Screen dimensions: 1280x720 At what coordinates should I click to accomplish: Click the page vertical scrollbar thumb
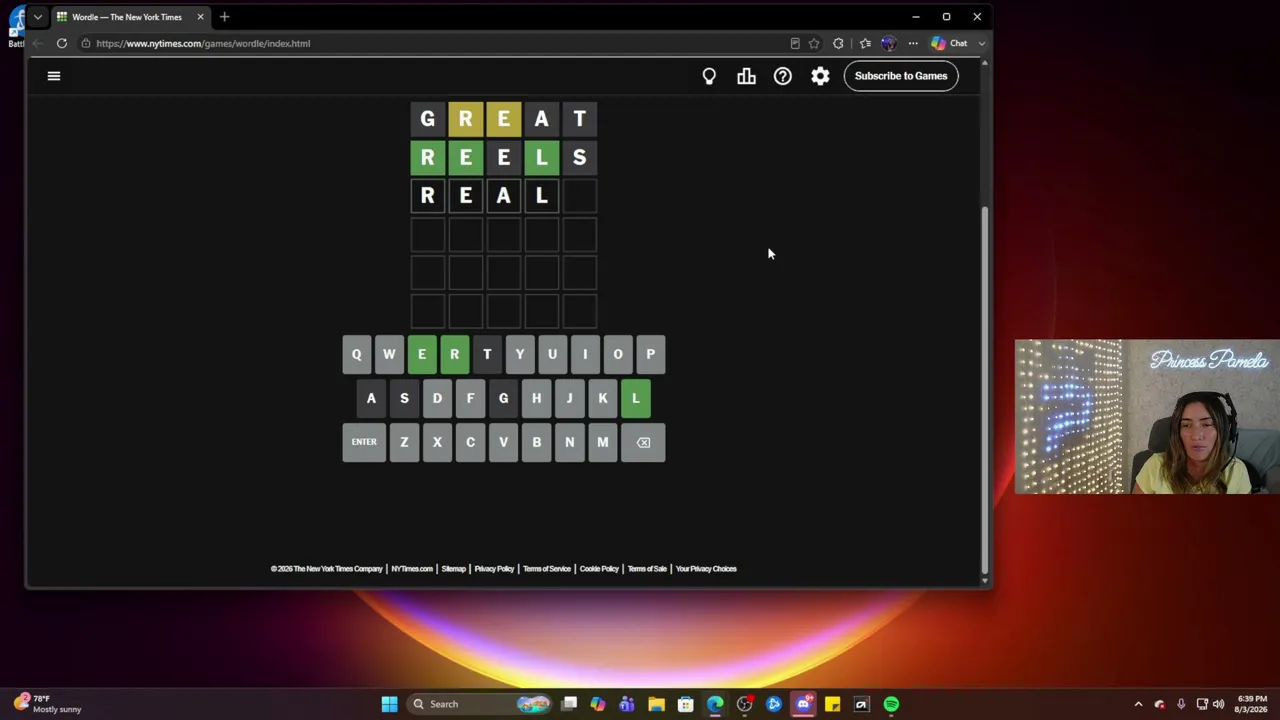(x=985, y=390)
